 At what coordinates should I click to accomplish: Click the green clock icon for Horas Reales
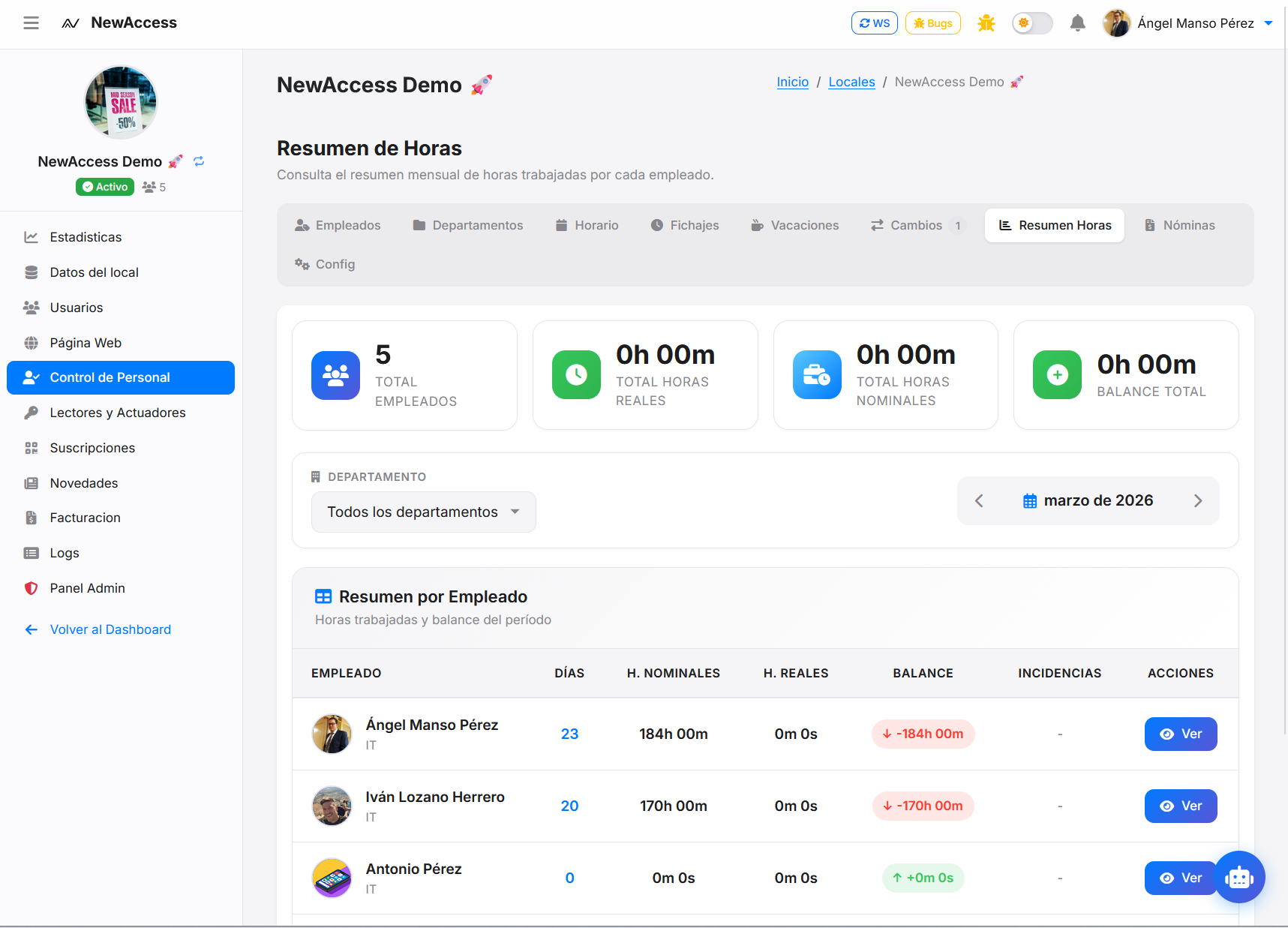[576, 374]
